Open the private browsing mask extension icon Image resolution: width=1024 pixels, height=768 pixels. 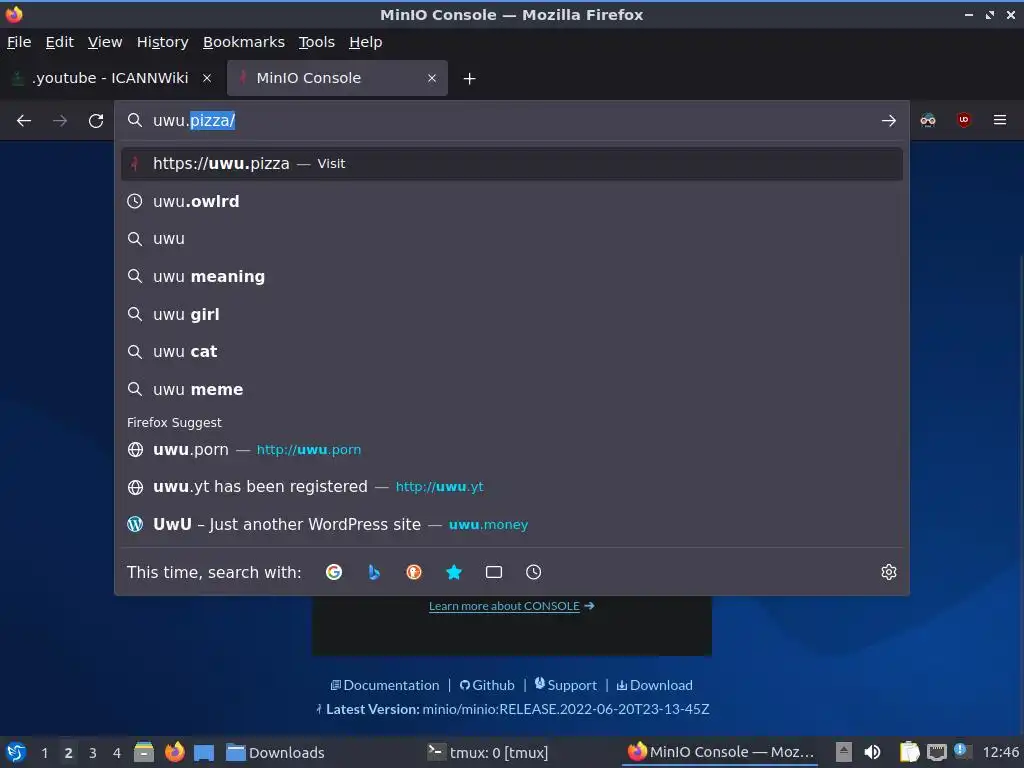tap(928, 120)
